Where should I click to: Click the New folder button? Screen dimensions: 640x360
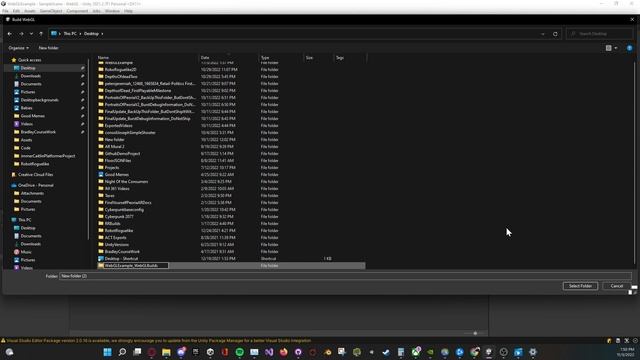(49, 48)
